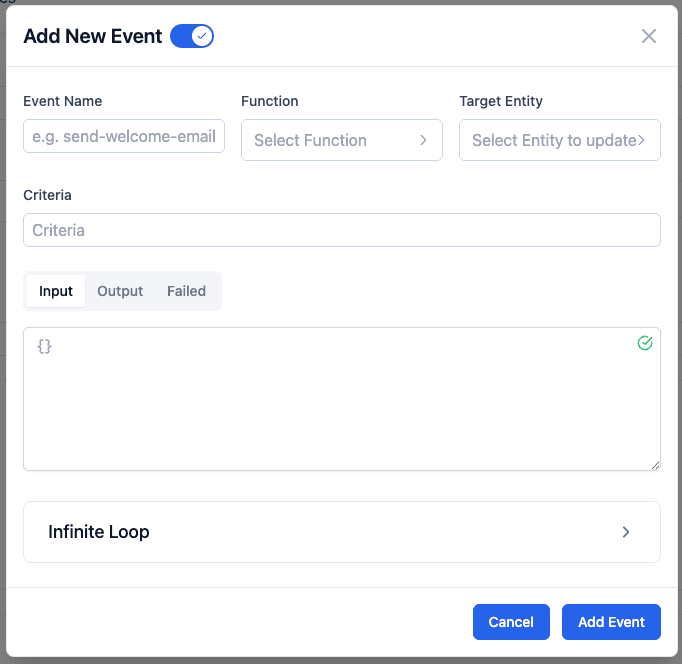Viewport: 682px width, 664px height.
Task: Click the Event Name label
Action: pos(62,101)
